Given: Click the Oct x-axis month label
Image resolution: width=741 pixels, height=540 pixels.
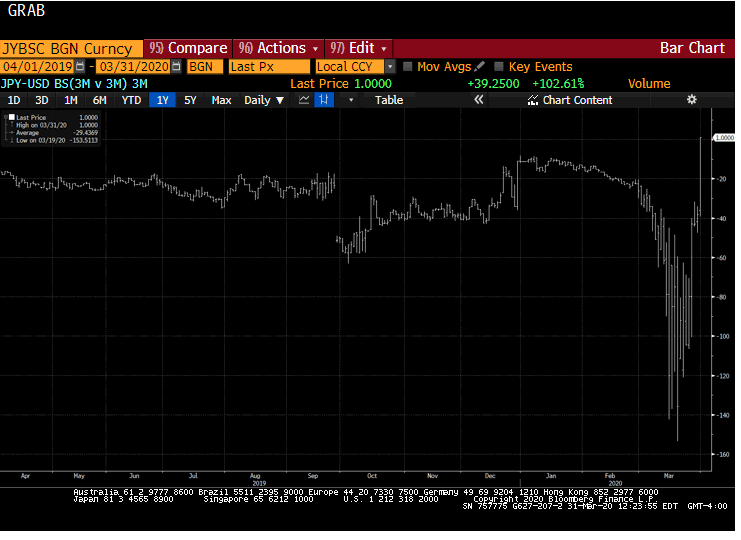Looking at the screenshot, I should [x=372, y=476].
